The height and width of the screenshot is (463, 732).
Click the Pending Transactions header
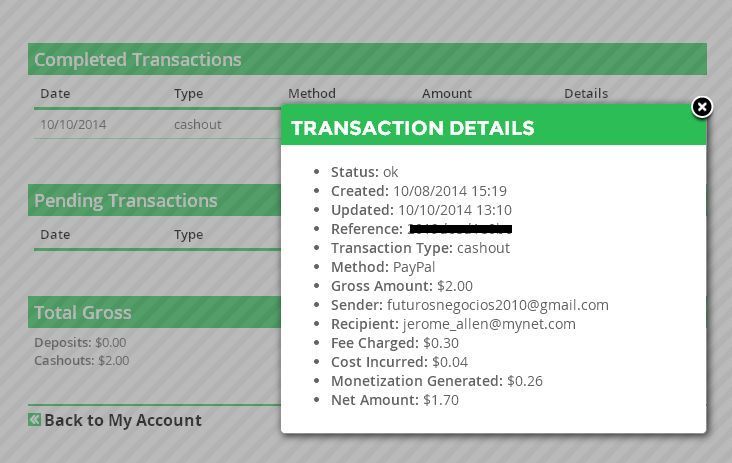click(x=155, y=200)
